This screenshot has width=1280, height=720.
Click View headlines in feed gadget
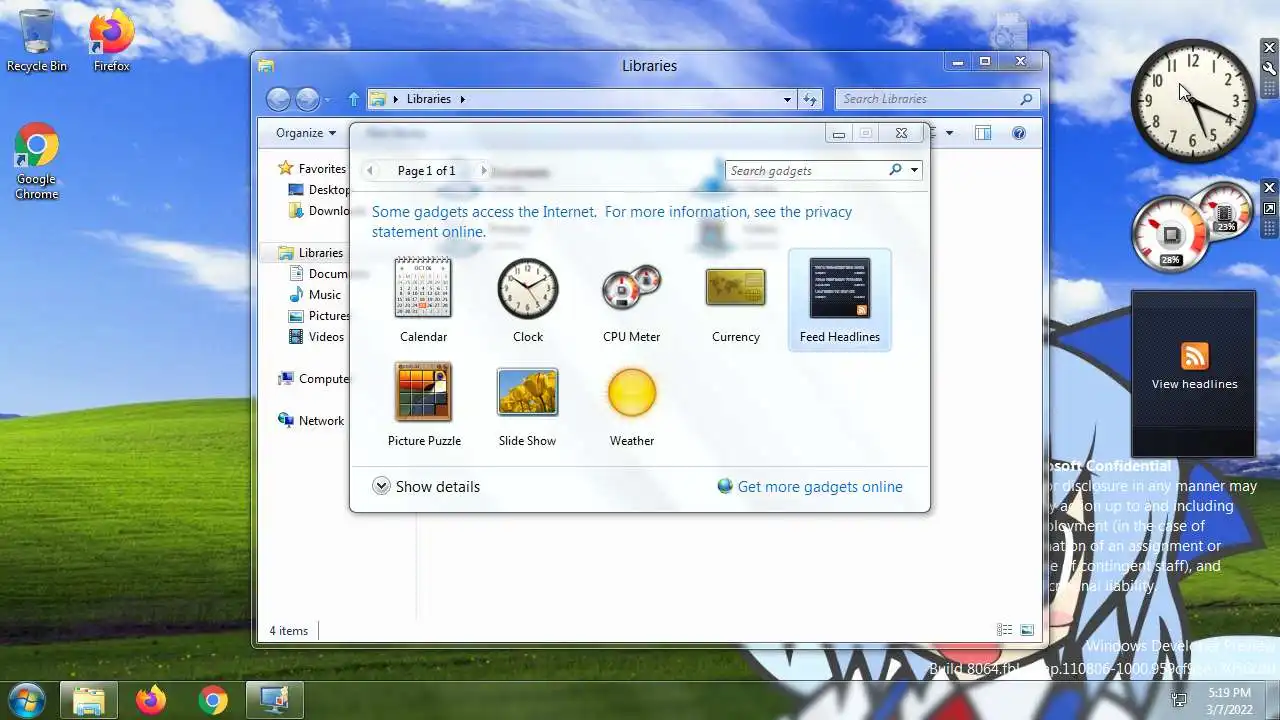point(1194,384)
